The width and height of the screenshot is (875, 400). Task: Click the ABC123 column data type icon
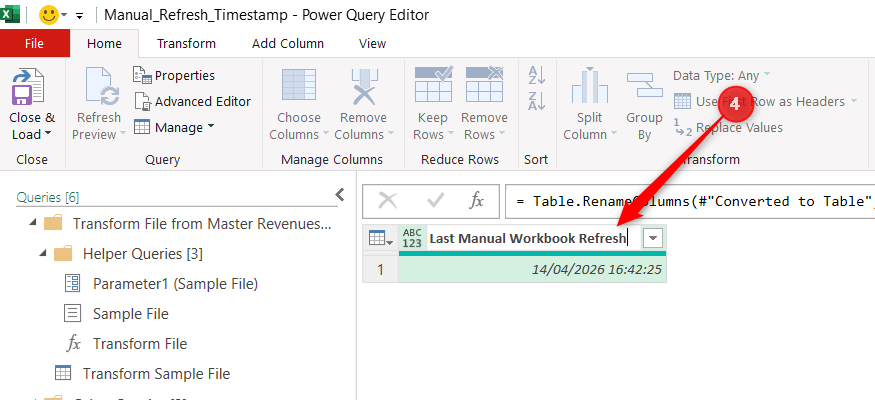coord(412,239)
